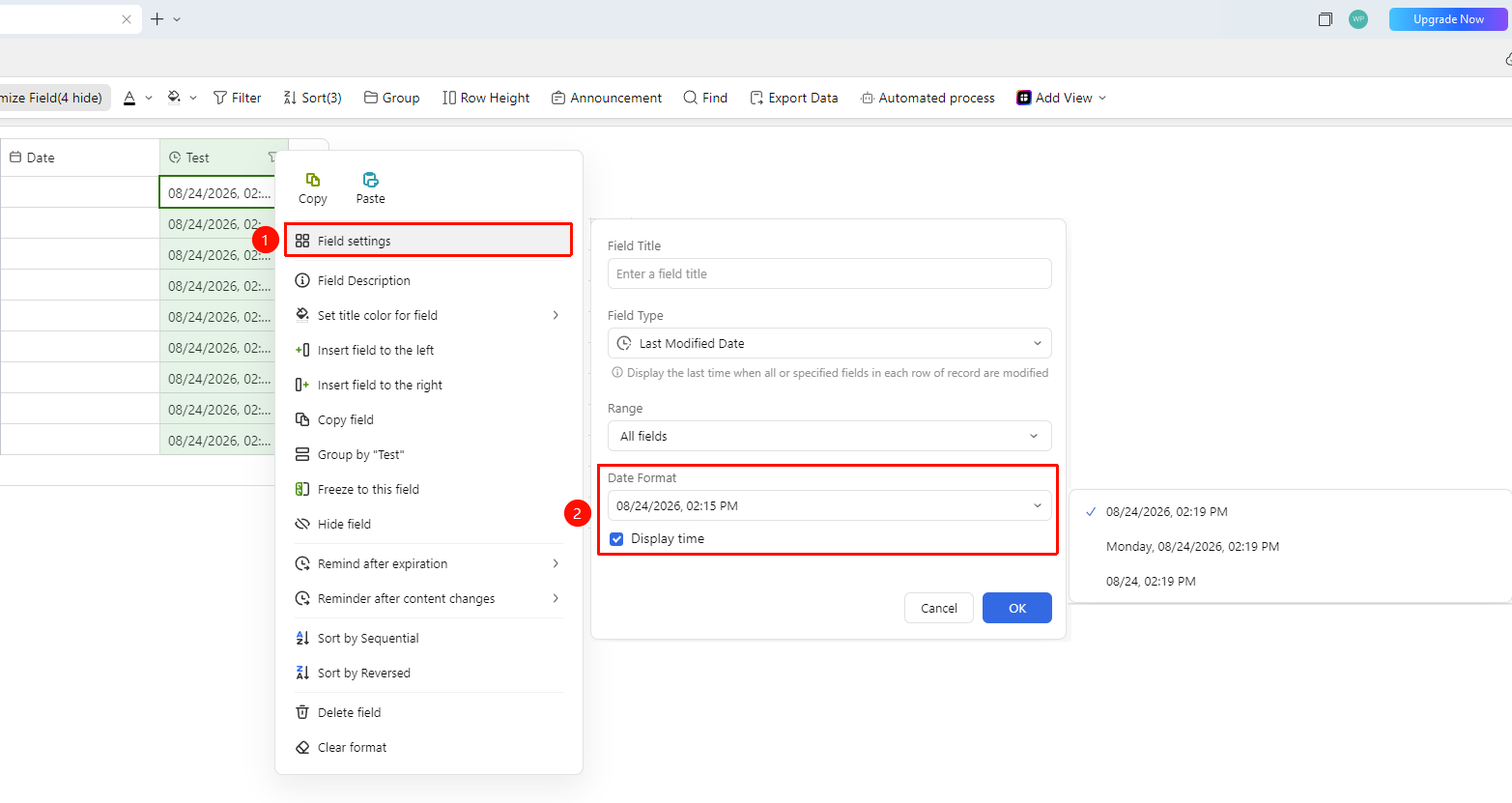This screenshot has width=1512, height=803.
Task: Open the Group options
Action: click(391, 98)
